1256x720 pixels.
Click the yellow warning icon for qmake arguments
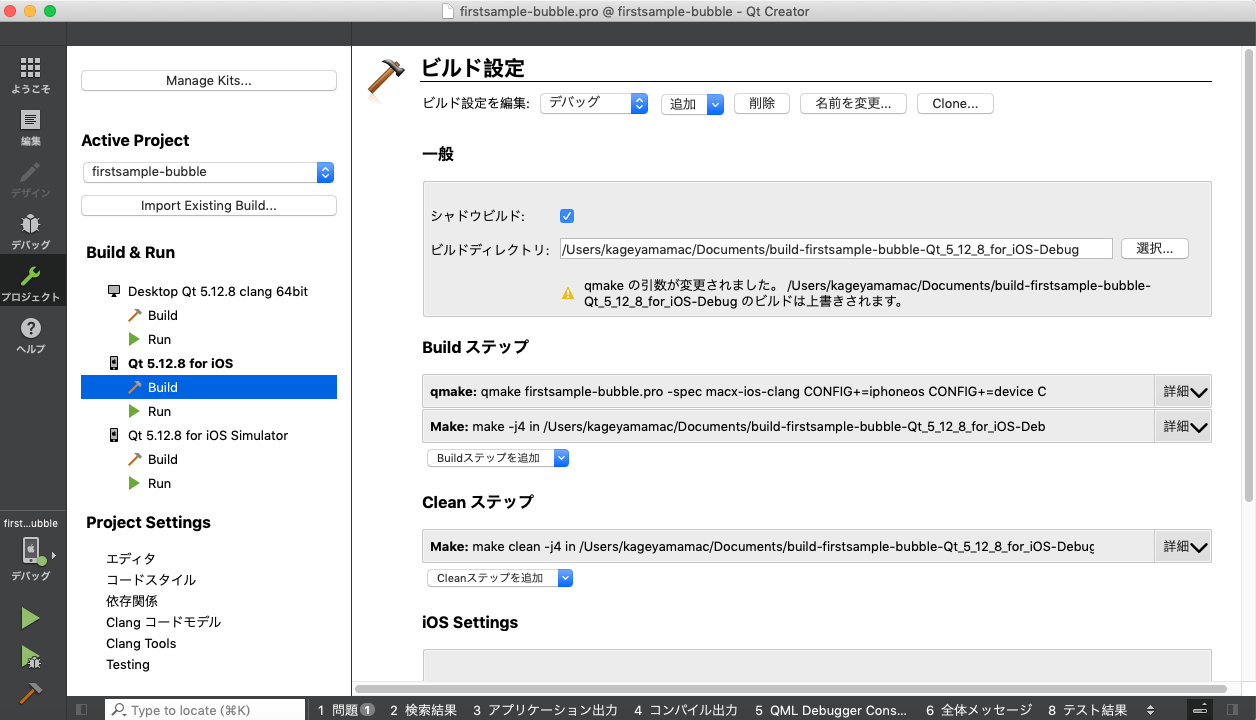[x=567, y=293]
